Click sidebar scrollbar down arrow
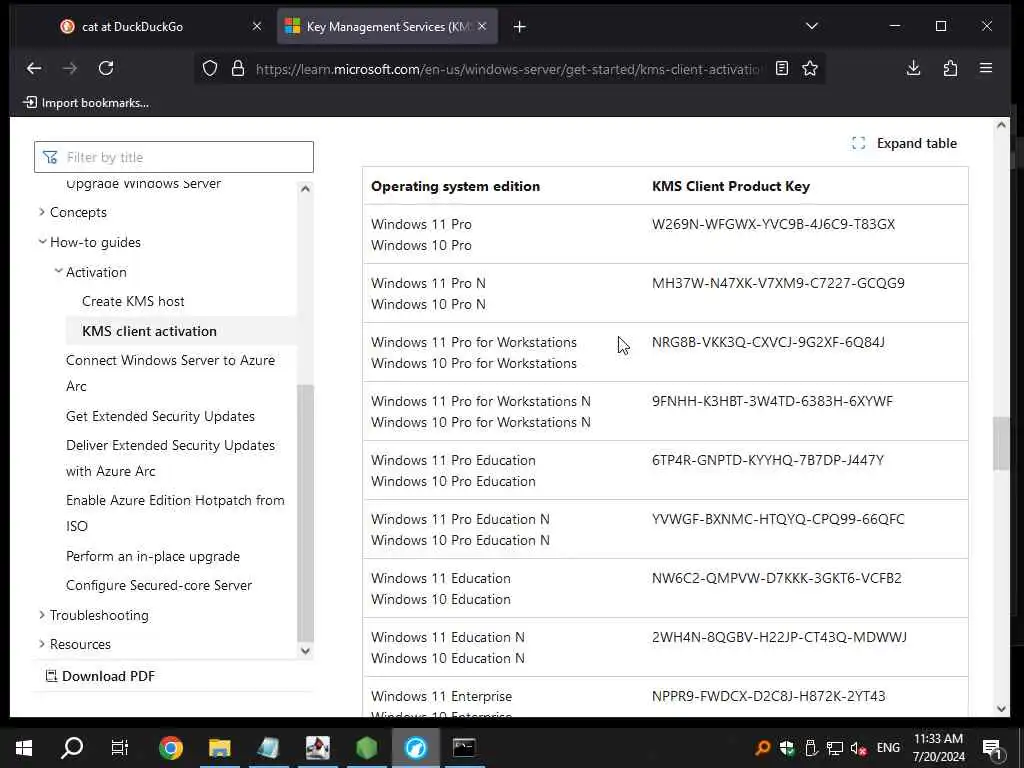 [305, 650]
